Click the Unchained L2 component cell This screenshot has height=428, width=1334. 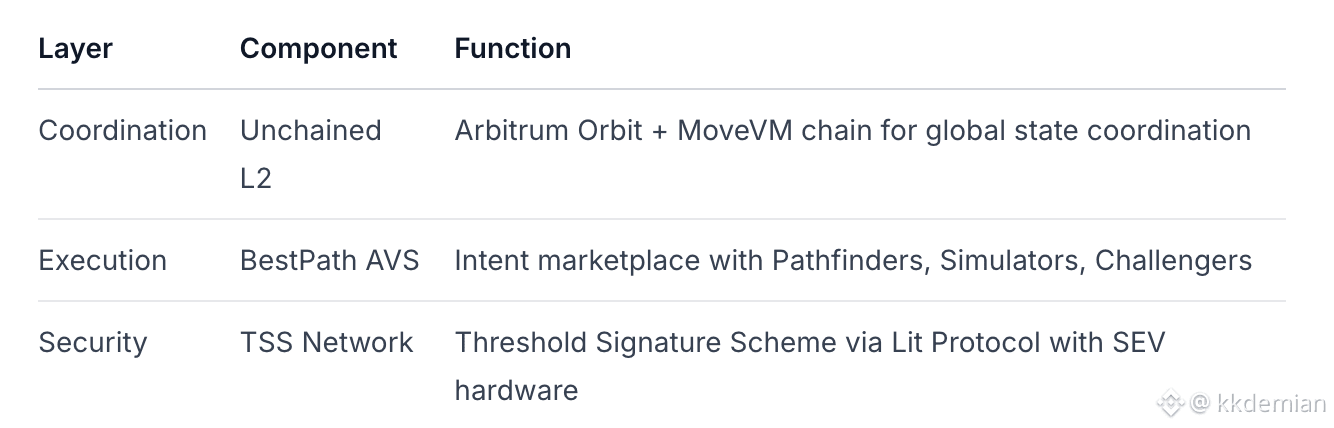point(310,154)
